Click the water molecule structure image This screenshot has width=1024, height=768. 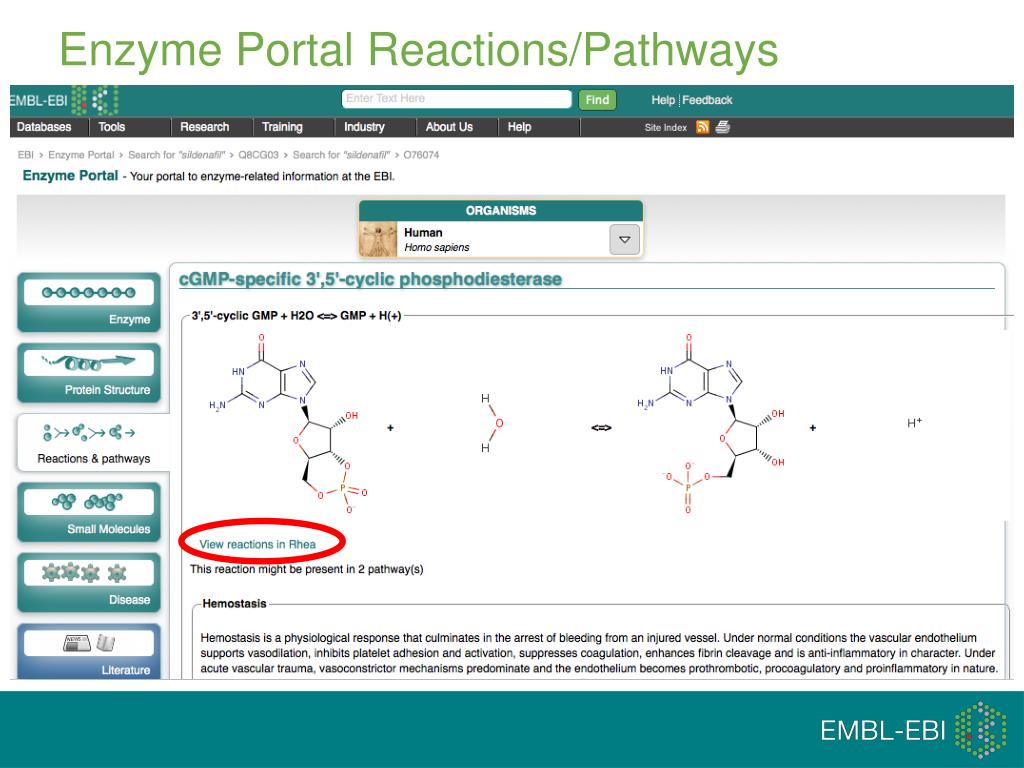492,423
